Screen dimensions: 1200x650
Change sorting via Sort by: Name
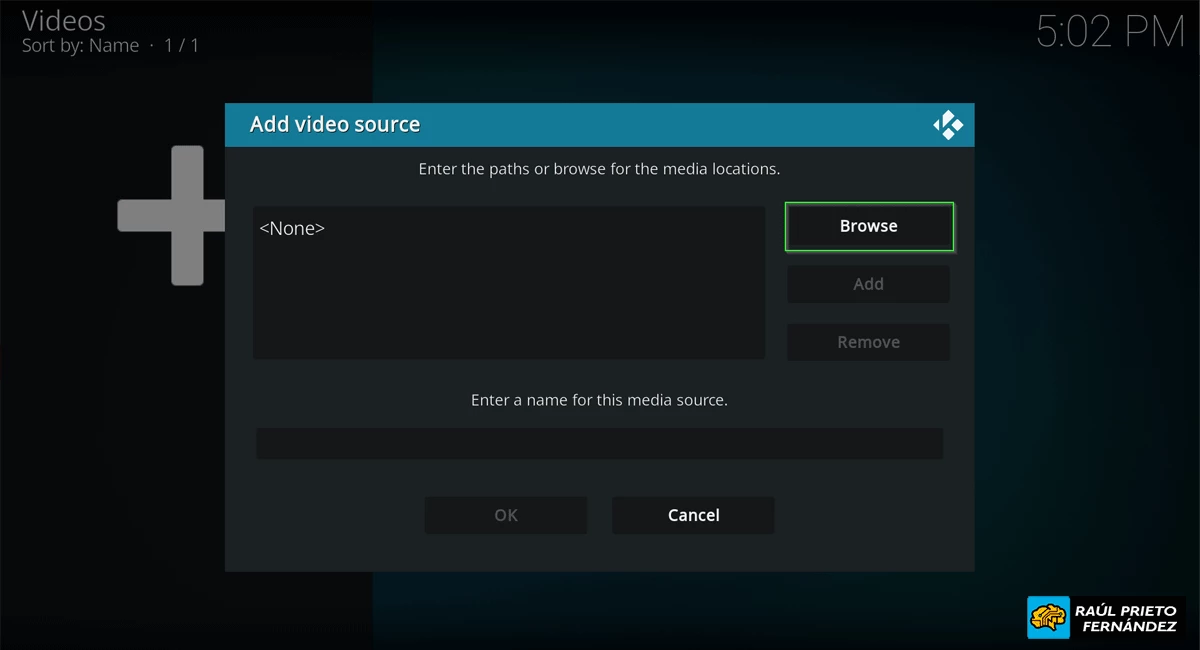coord(82,45)
